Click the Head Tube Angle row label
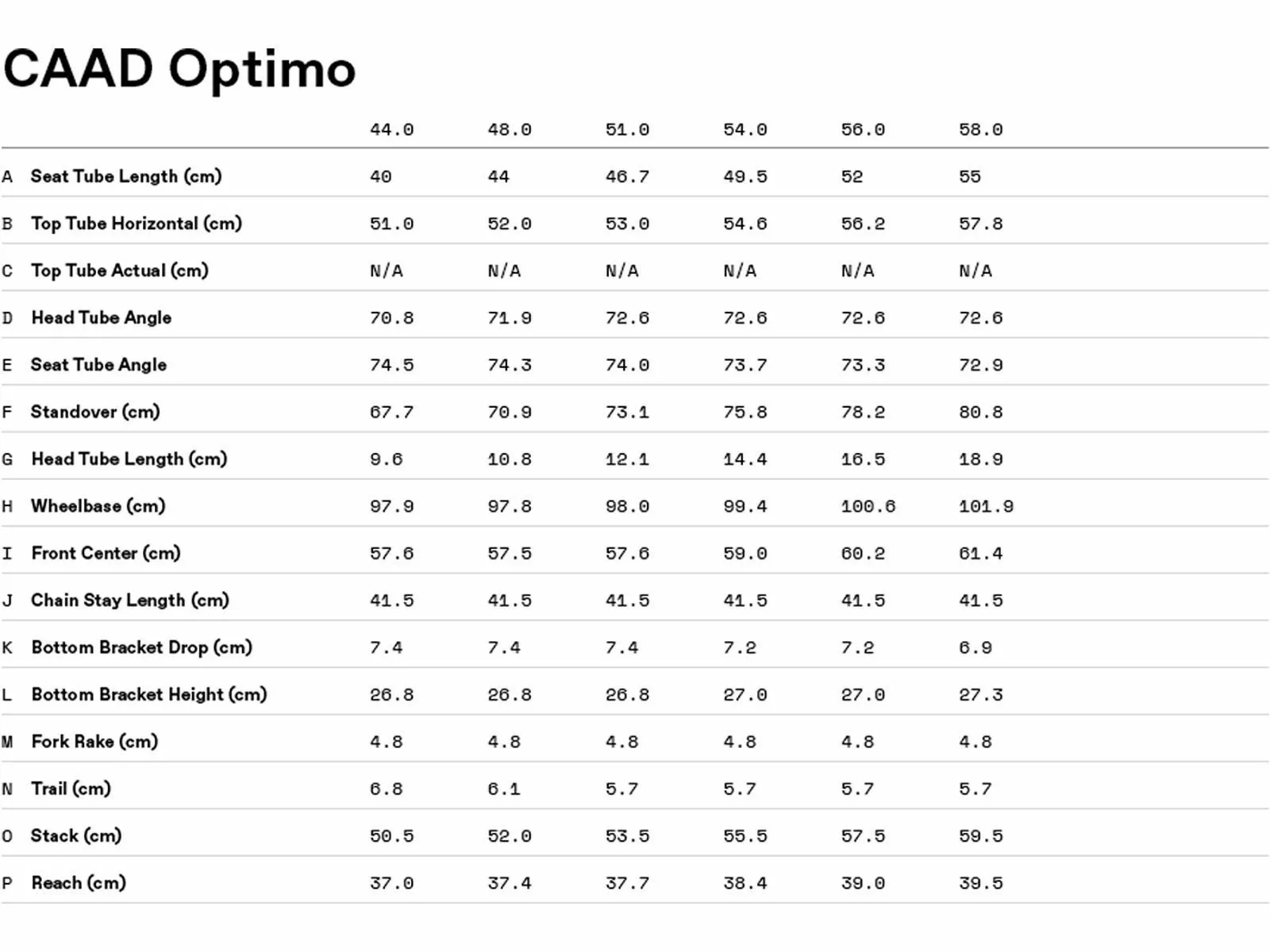 point(101,317)
